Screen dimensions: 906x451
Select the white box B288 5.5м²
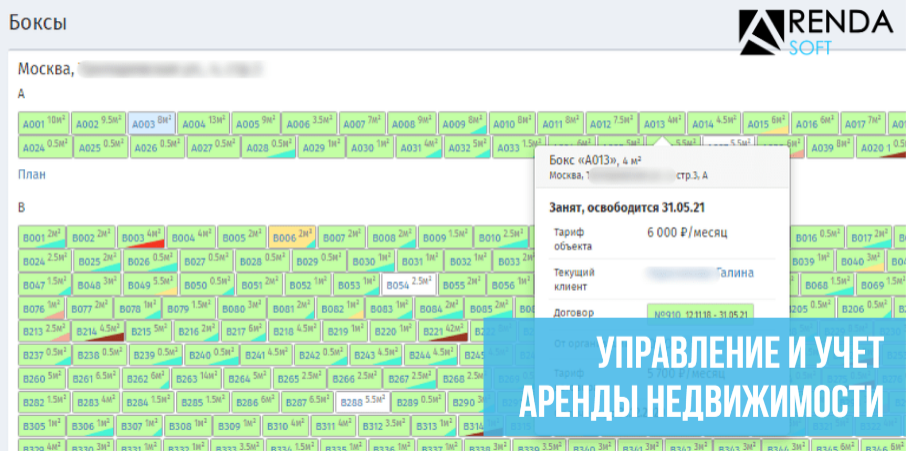pyautogui.click(x=362, y=403)
